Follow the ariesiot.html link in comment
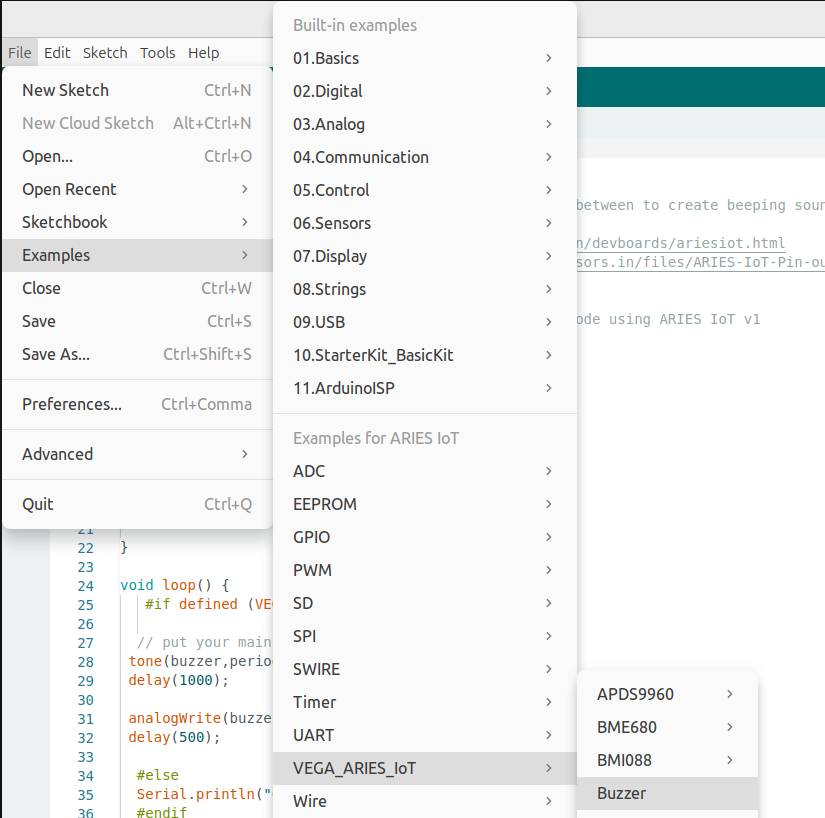 [681, 243]
